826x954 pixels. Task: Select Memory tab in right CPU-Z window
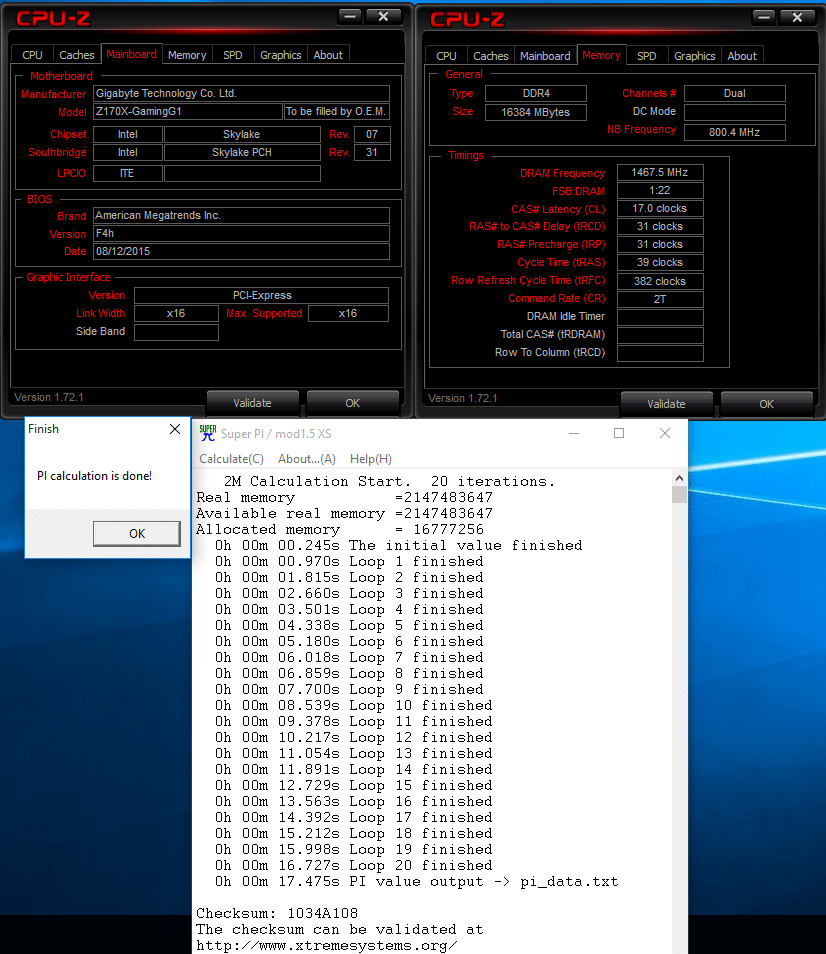602,55
